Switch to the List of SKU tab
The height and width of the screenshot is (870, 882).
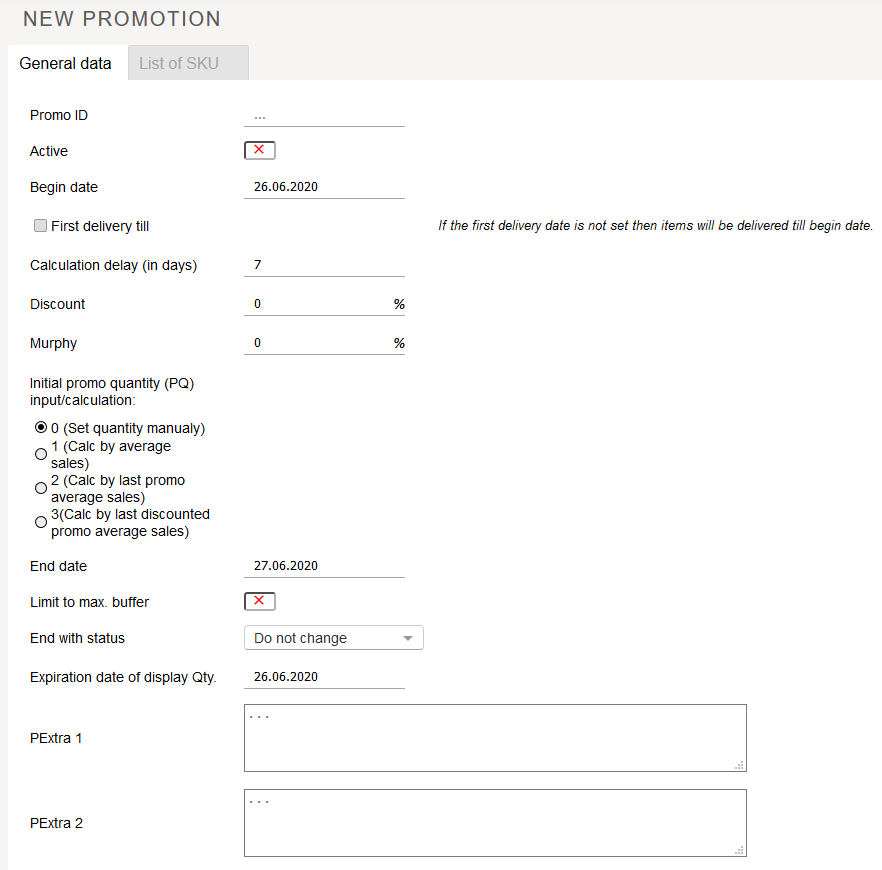point(188,63)
